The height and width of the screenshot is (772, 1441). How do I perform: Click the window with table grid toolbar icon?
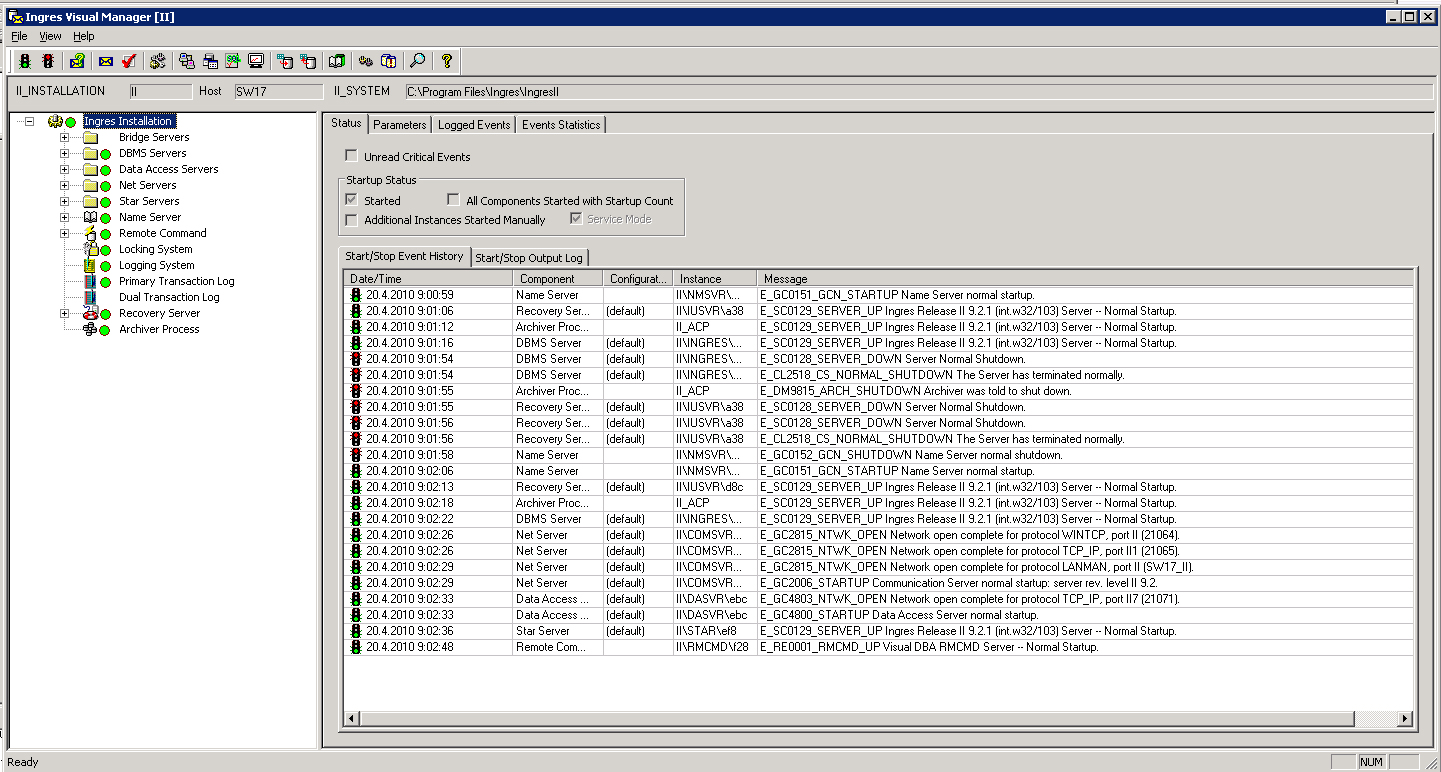click(210, 61)
